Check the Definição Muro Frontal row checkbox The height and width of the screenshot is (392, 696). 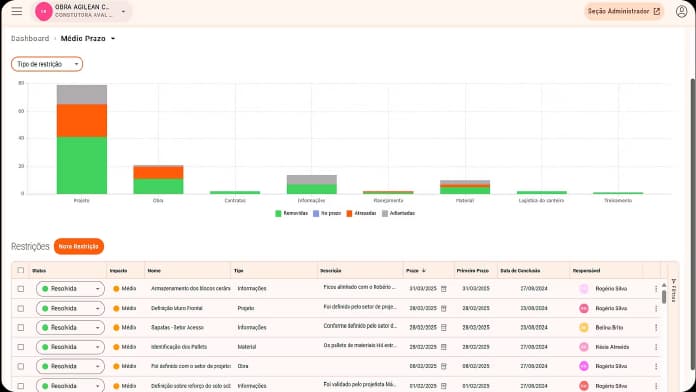21,308
